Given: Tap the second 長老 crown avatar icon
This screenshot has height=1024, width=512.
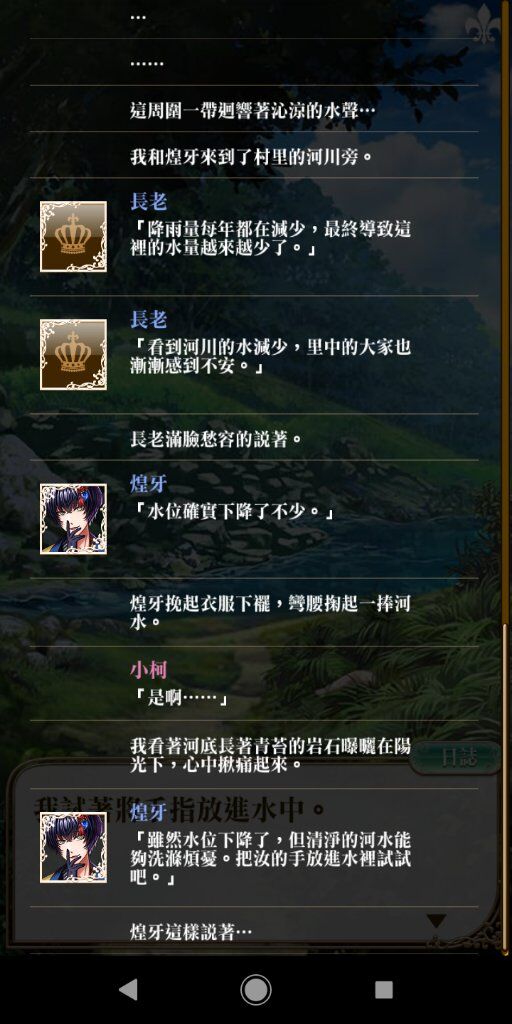Looking at the screenshot, I should click(x=73, y=355).
